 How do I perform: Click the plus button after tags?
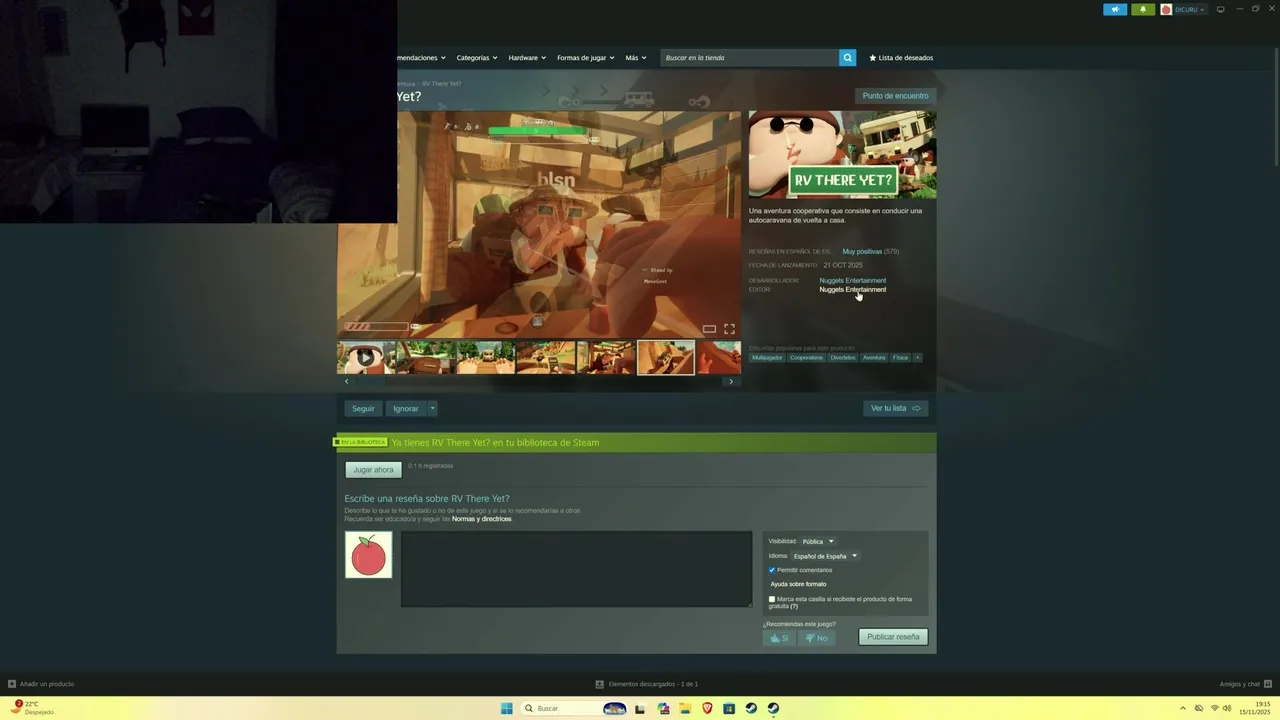(x=917, y=357)
